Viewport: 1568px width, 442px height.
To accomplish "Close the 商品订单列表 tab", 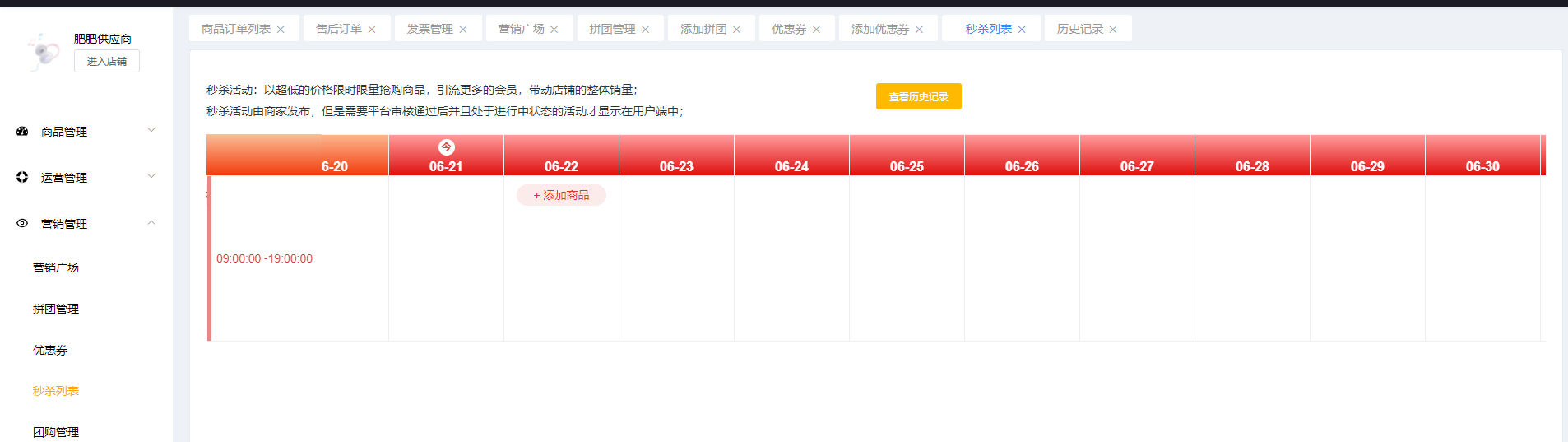I will [x=281, y=30].
